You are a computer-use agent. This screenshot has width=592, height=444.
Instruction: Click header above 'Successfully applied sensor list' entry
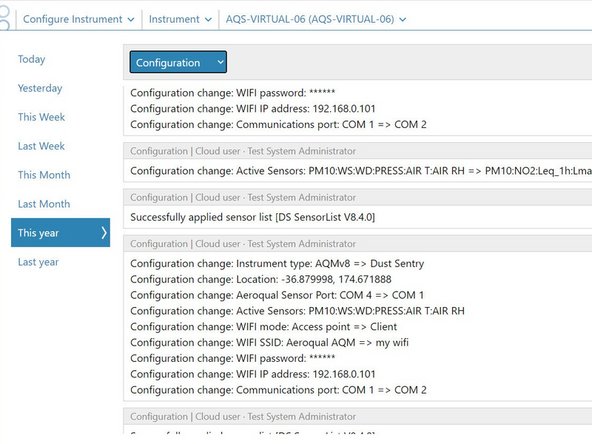click(358, 197)
